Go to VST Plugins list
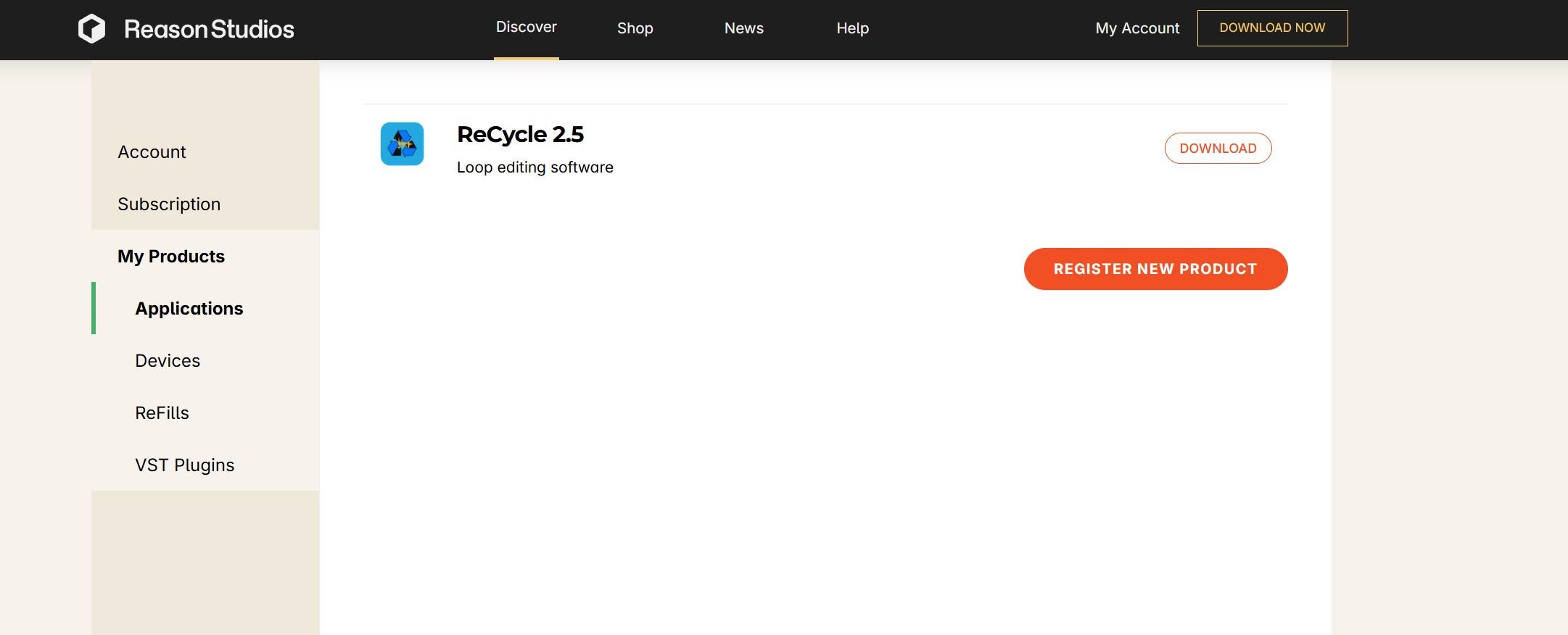1568x635 pixels. pos(185,465)
